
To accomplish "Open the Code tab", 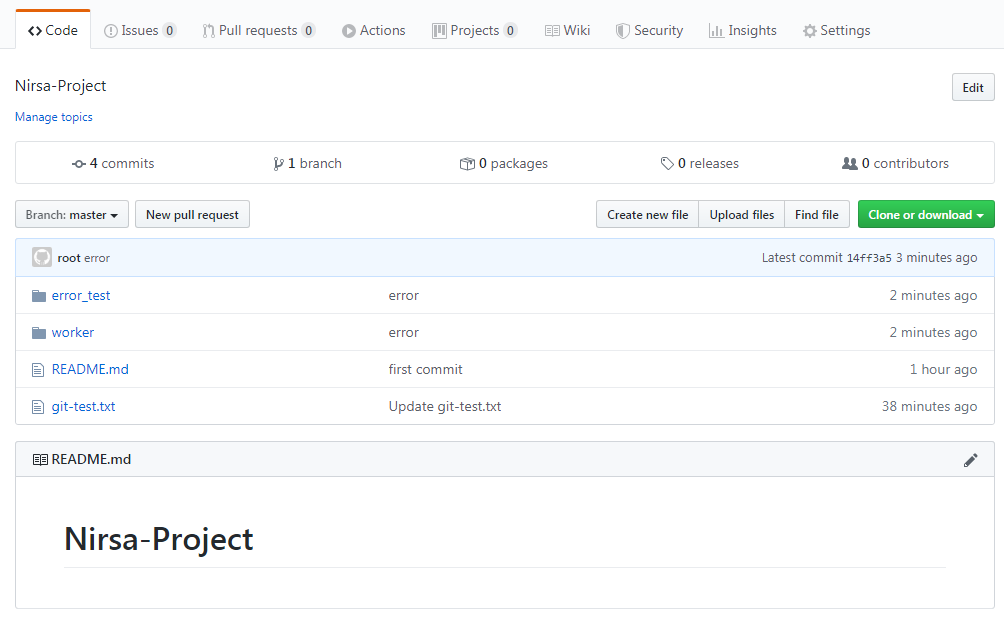I will click(x=53, y=30).
